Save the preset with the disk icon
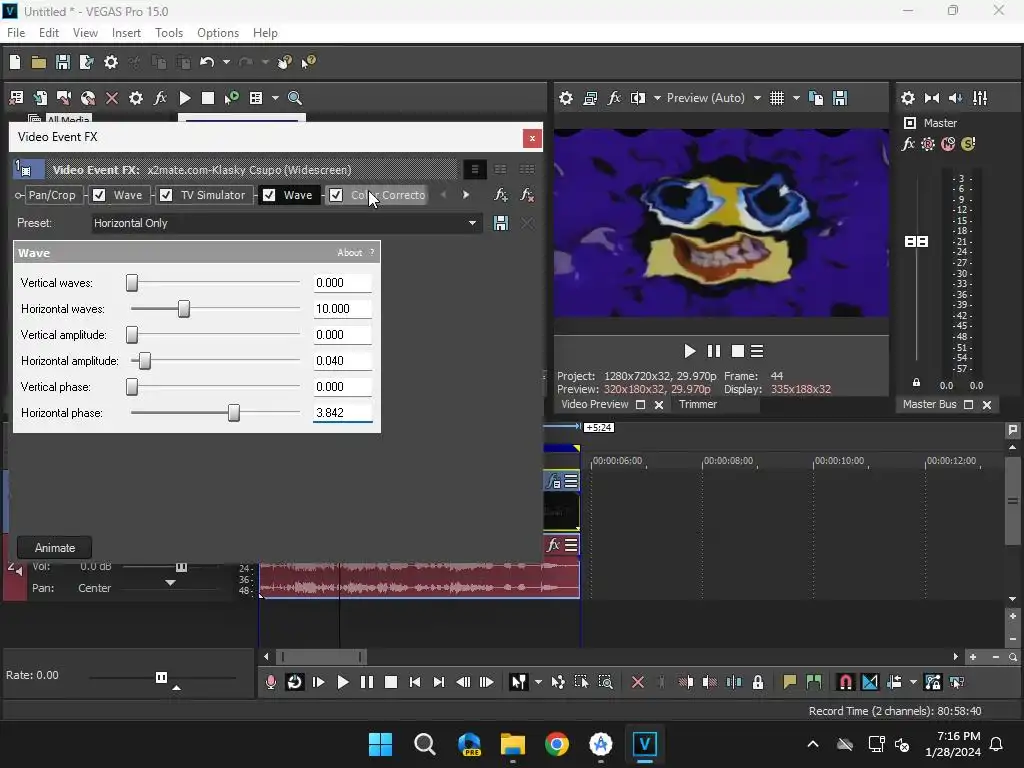The width and height of the screenshot is (1024, 768). 500,223
